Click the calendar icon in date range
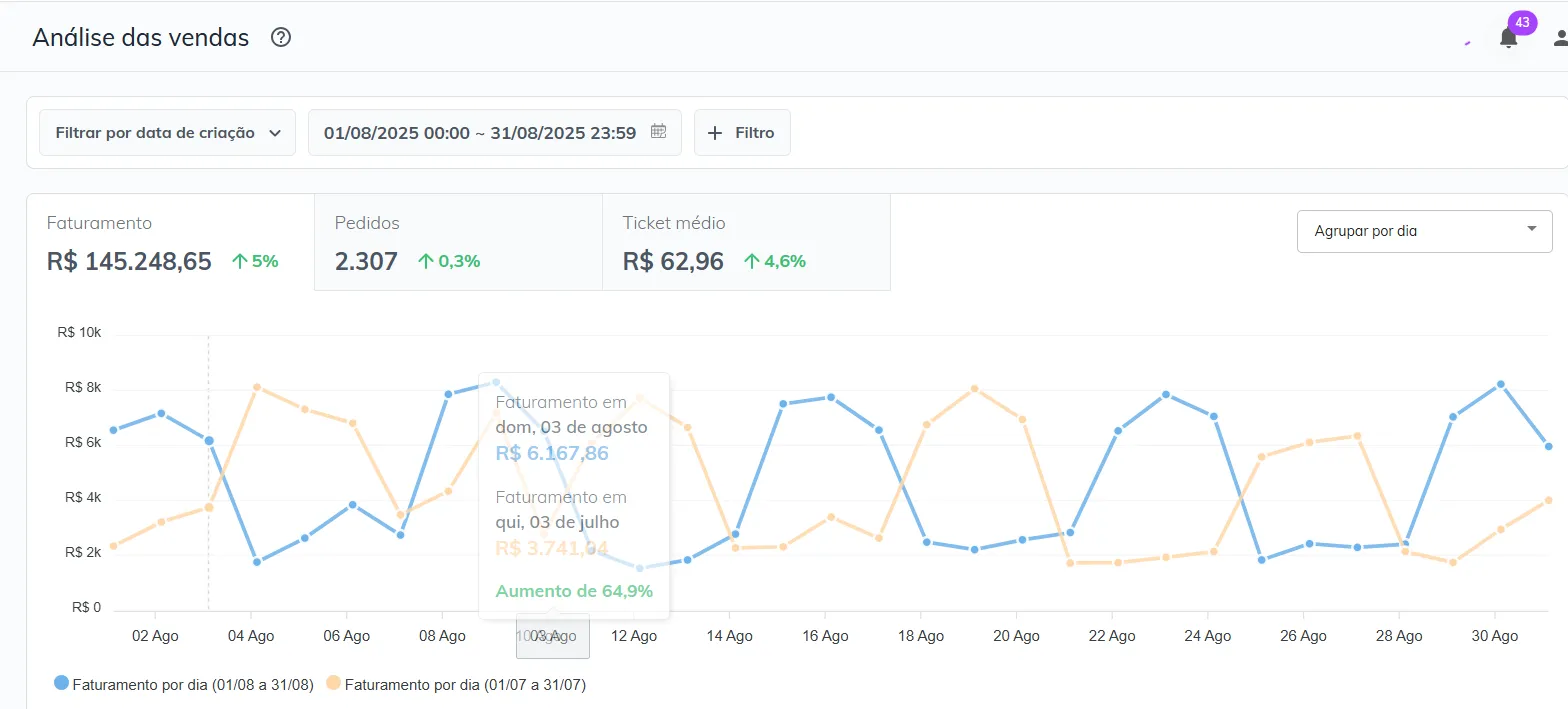 click(x=658, y=132)
